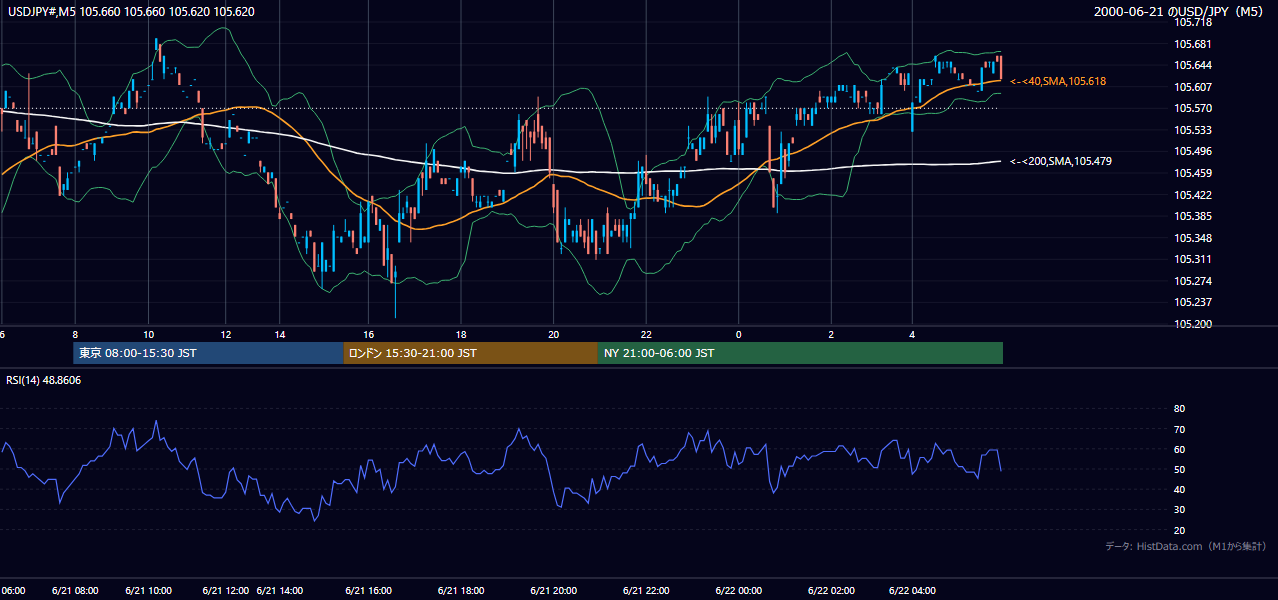This screenshot has height=600, width=1278.
Task: Click the 6/22 00:00 time axis label
Action: tap(738, 591)
